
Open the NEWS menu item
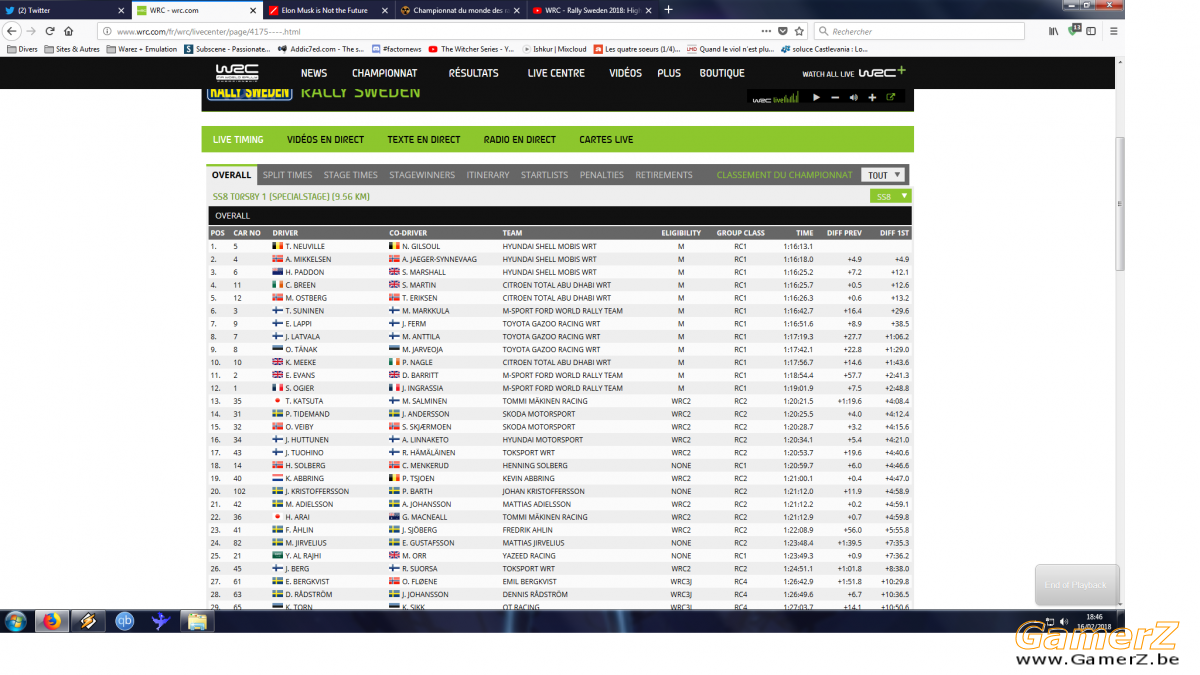314,73
